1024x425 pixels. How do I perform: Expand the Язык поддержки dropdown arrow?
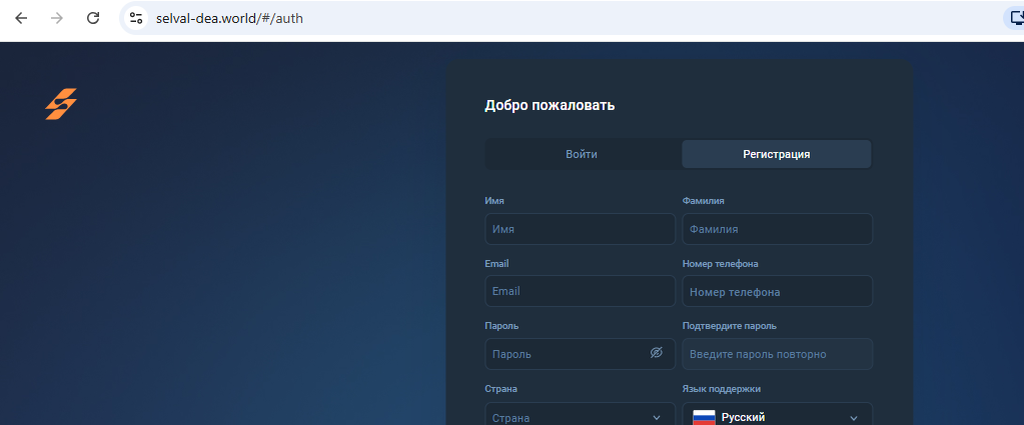click(854, 418)
